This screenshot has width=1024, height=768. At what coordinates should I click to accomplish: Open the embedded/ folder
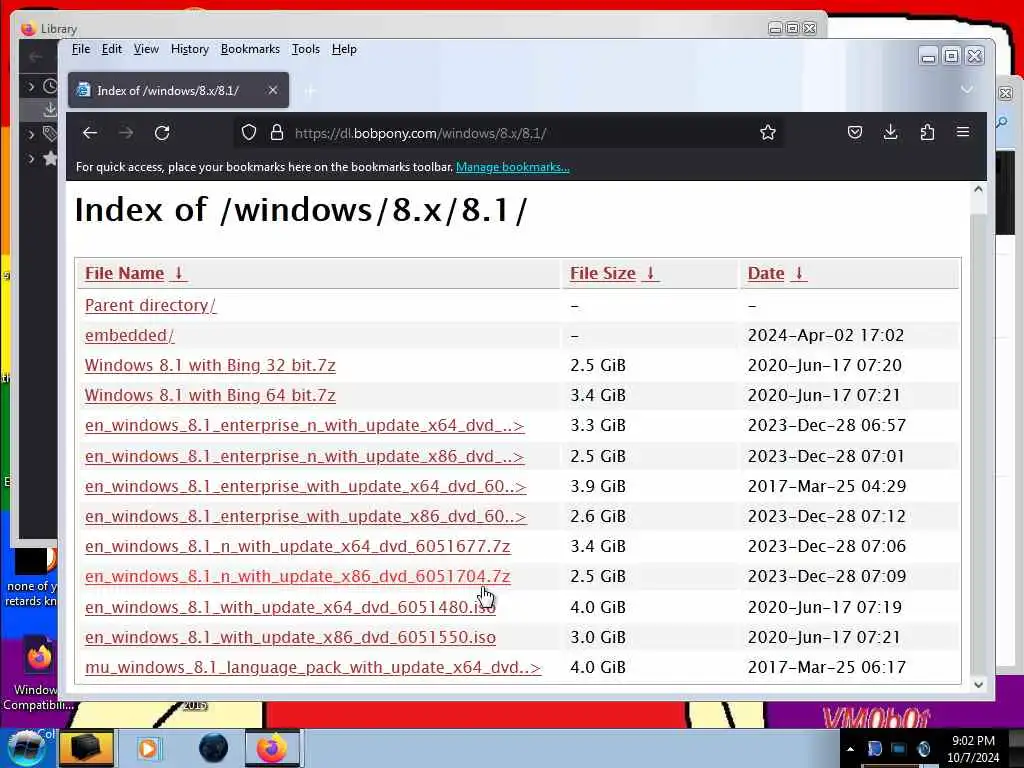pos(129,335)
